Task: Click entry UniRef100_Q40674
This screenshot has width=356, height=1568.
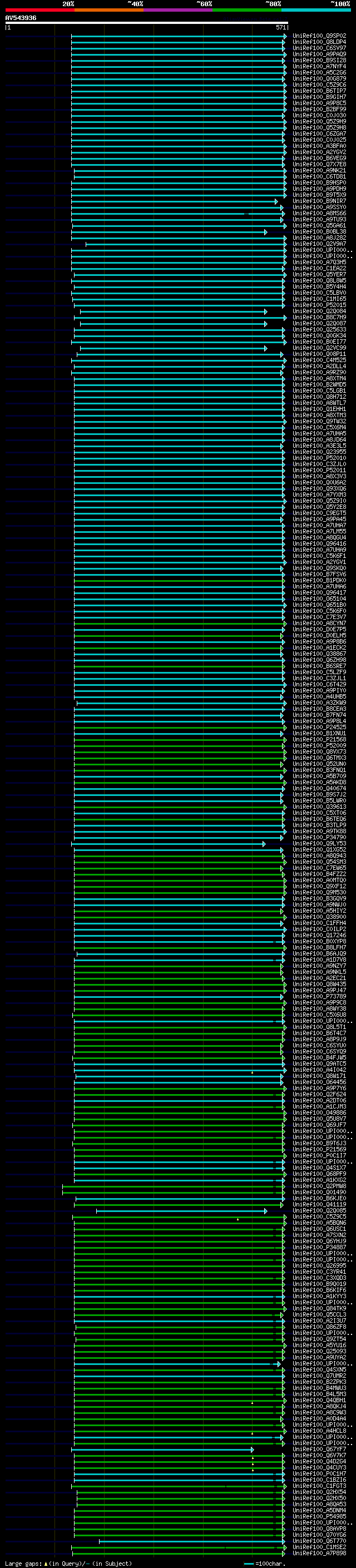Action: (x=319, y=788)
